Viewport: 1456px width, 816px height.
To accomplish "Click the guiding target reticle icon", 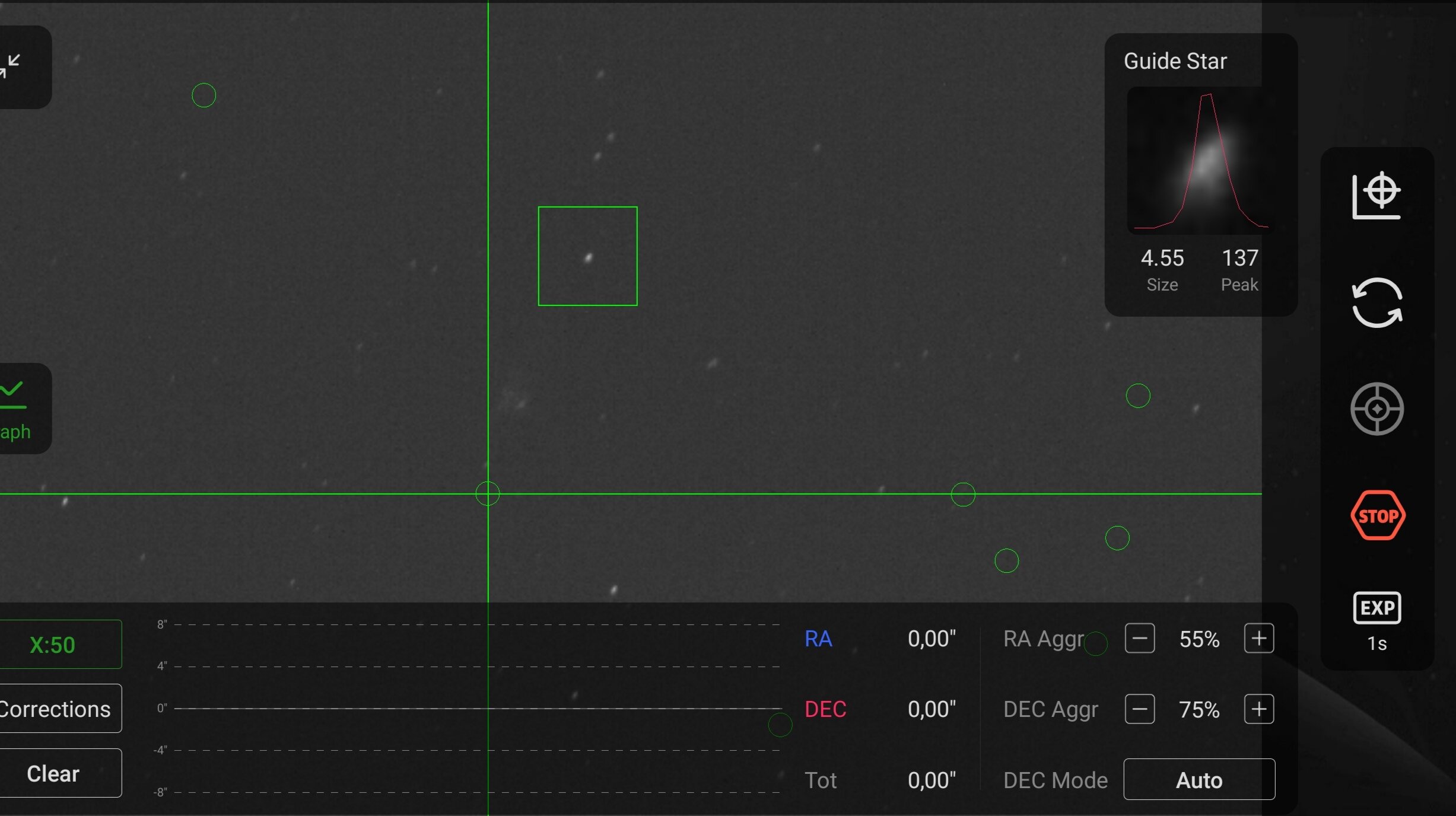I will [1376, 409].
